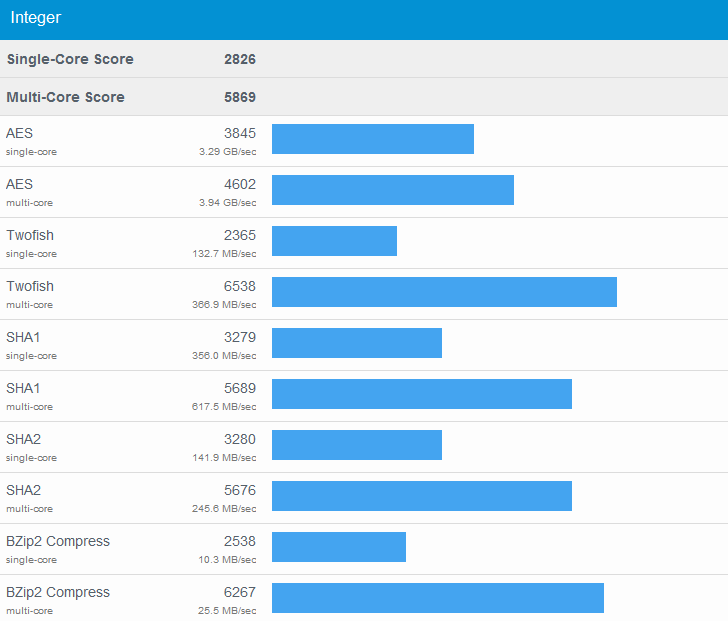Click the Single-Core Score value 2826
Viewport: 728px width, 621px height.
click(240, 59)
